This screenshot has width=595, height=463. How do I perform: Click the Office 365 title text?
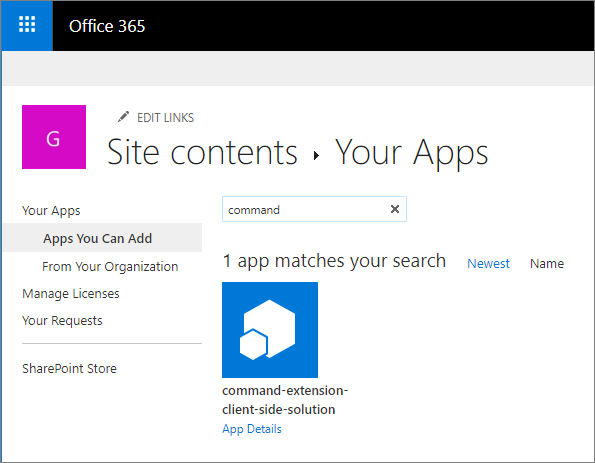[107, 26]
